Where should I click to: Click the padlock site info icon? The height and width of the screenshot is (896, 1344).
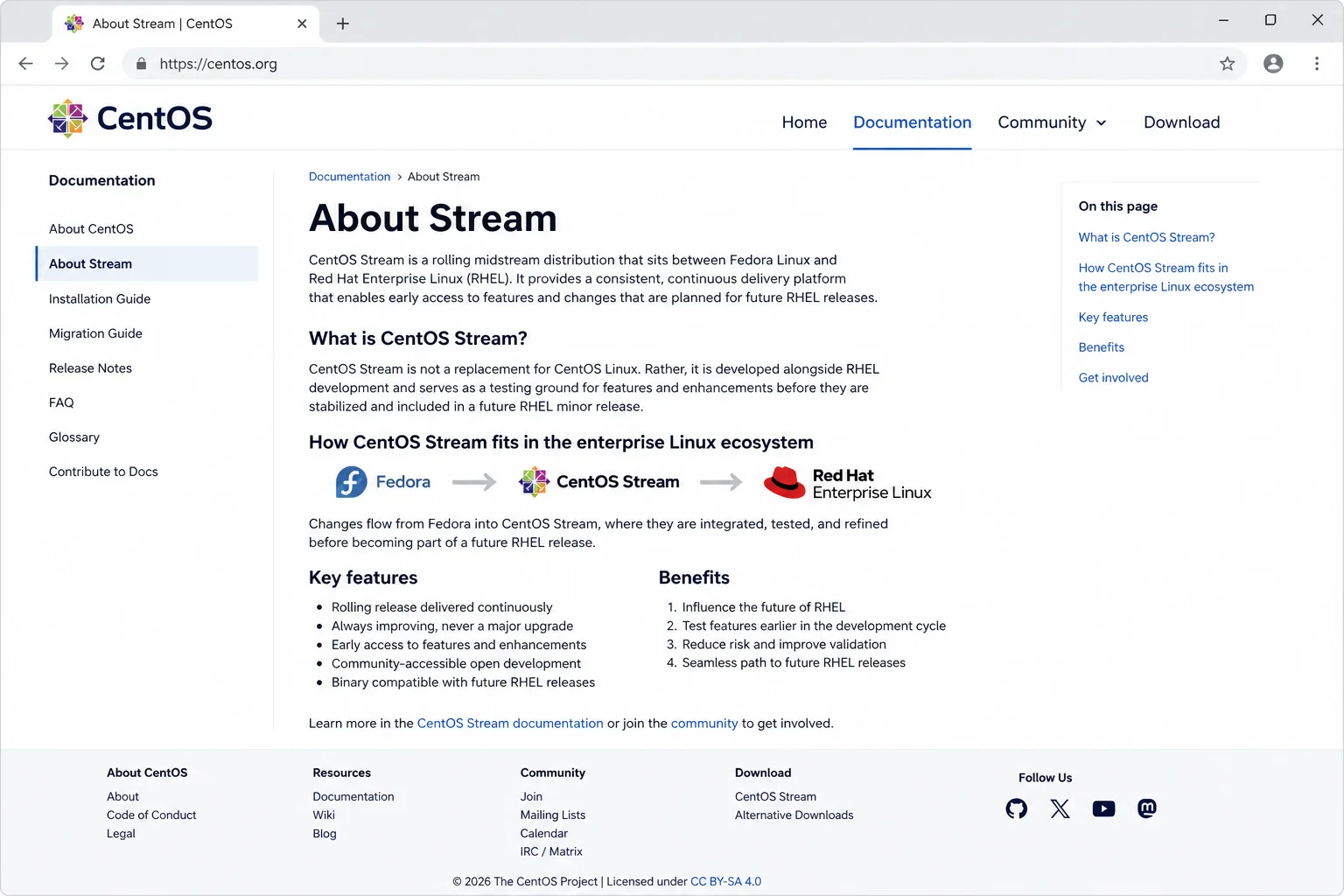[141, 63]
